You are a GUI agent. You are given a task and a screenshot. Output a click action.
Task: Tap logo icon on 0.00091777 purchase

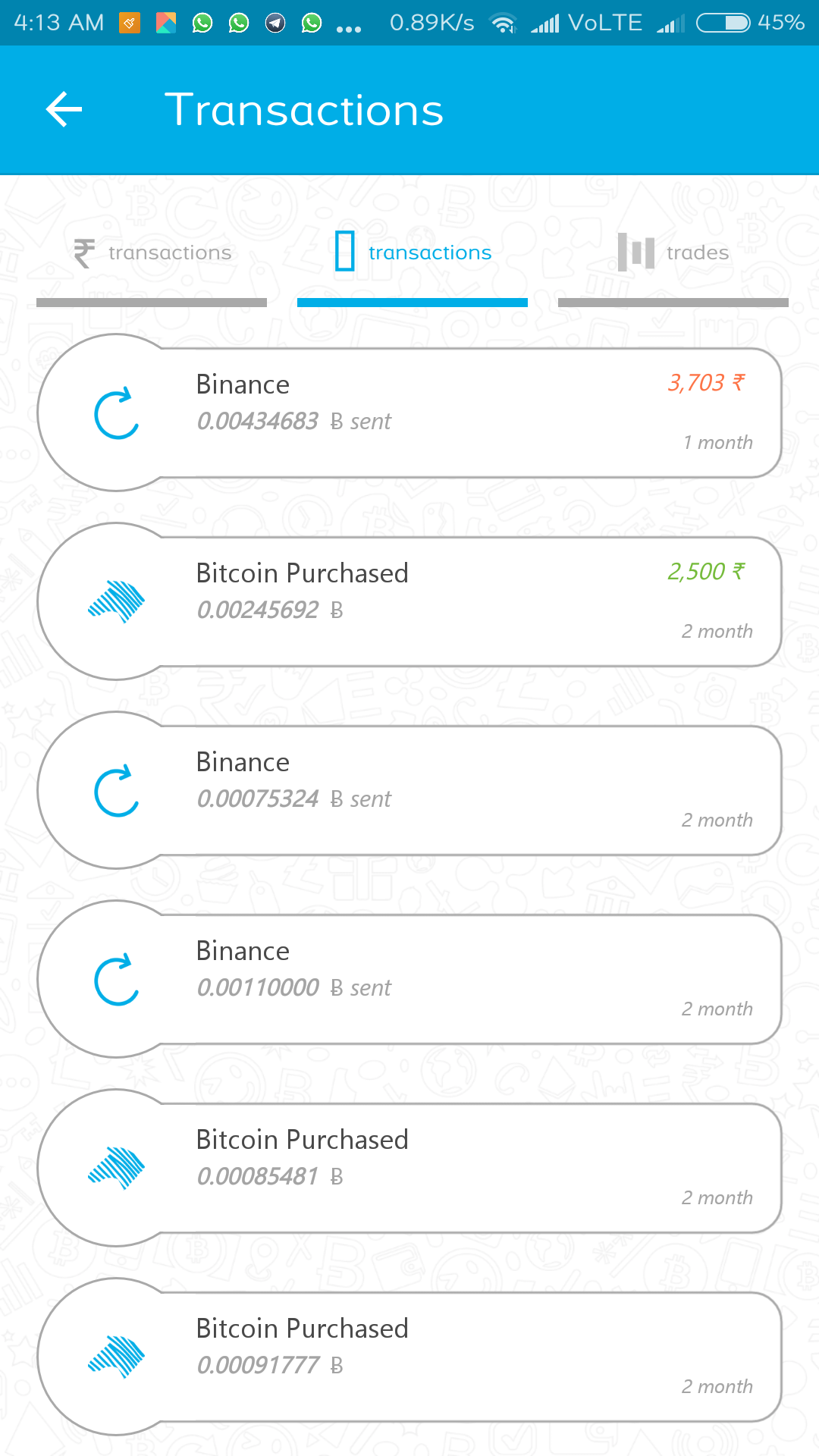[x=117, y=1357]
